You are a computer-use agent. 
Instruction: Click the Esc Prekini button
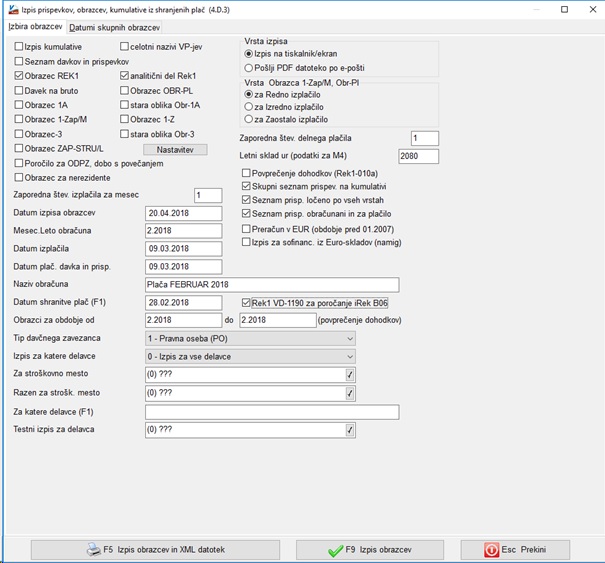515,550
